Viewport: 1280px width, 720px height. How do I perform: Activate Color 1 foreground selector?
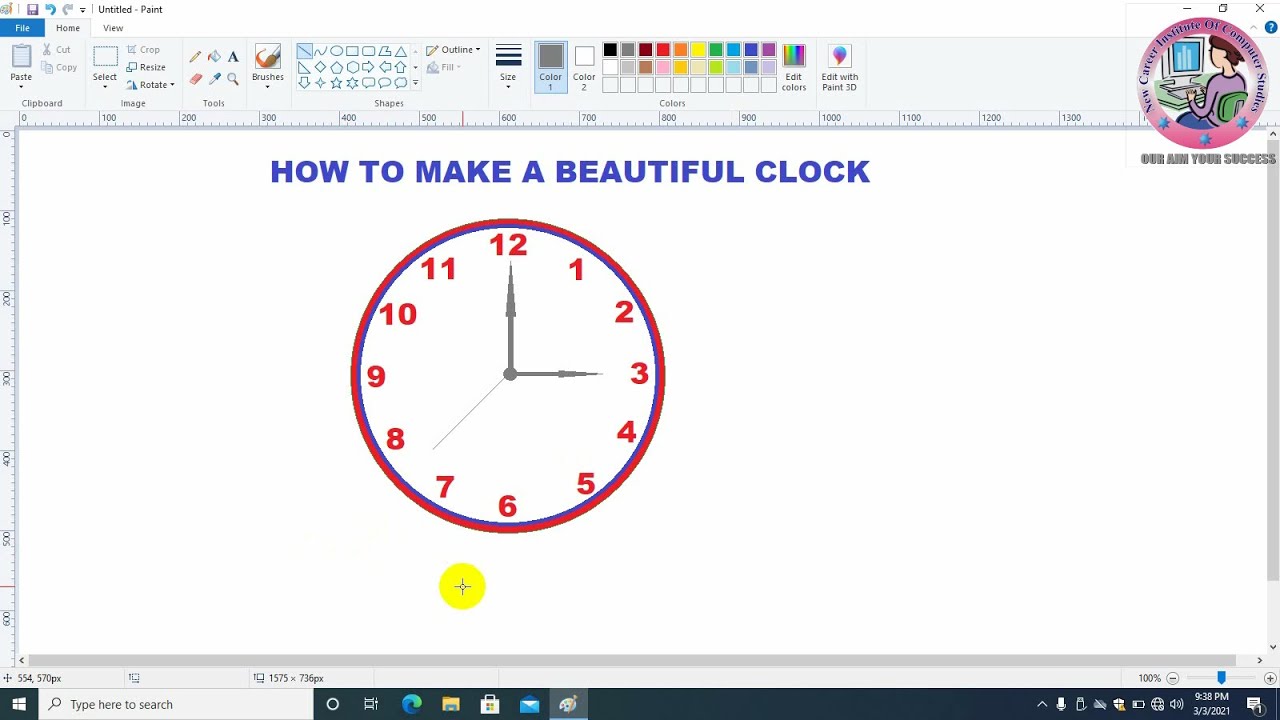pos(551,68)
